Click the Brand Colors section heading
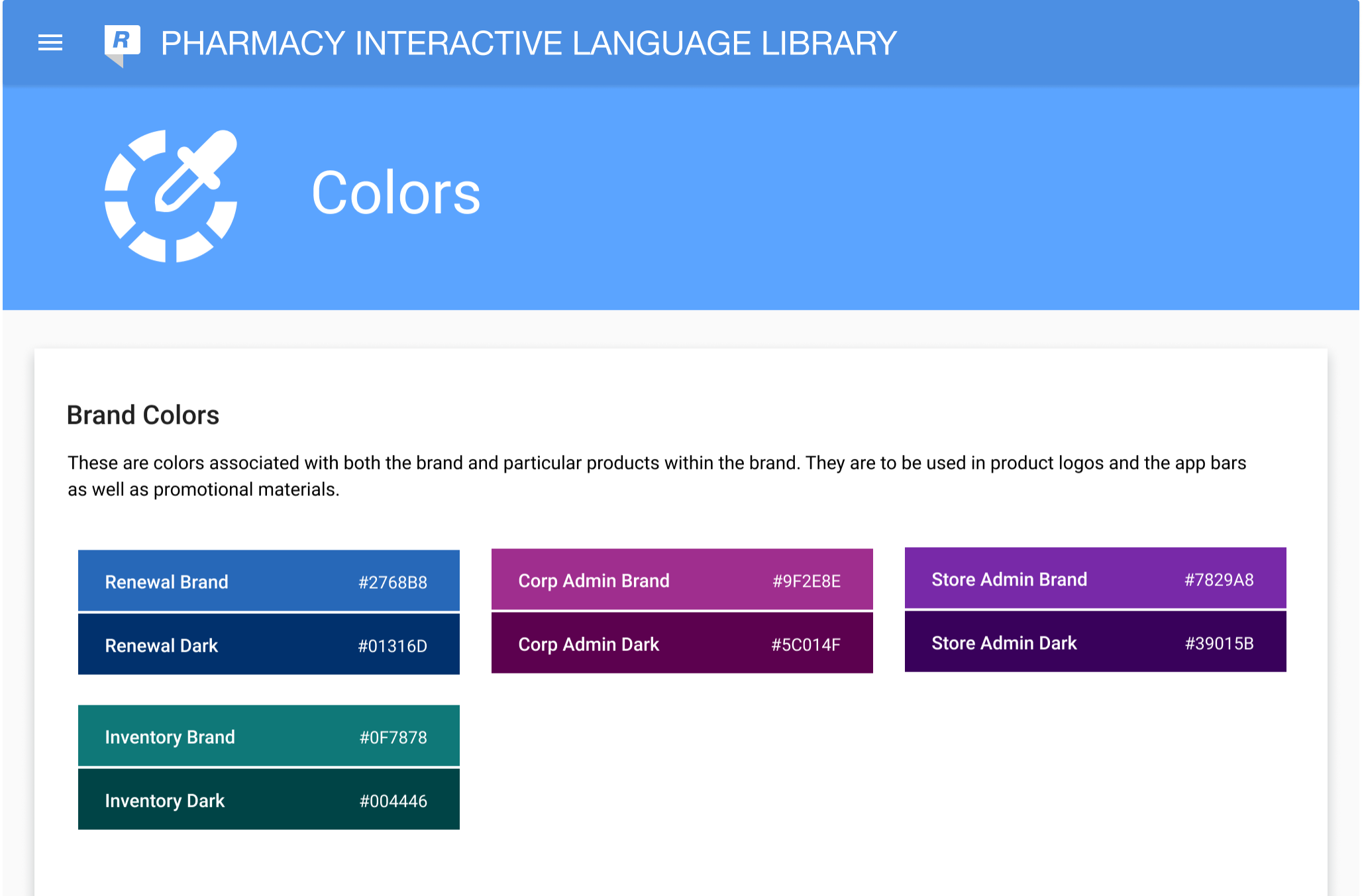Viewport: 1362px width, 896px height. [143, 415]
